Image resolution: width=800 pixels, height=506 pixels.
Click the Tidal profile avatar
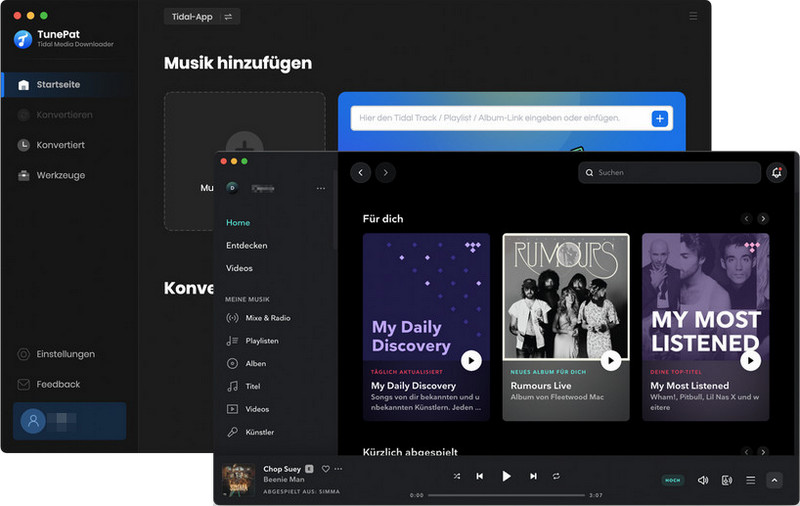232,188
